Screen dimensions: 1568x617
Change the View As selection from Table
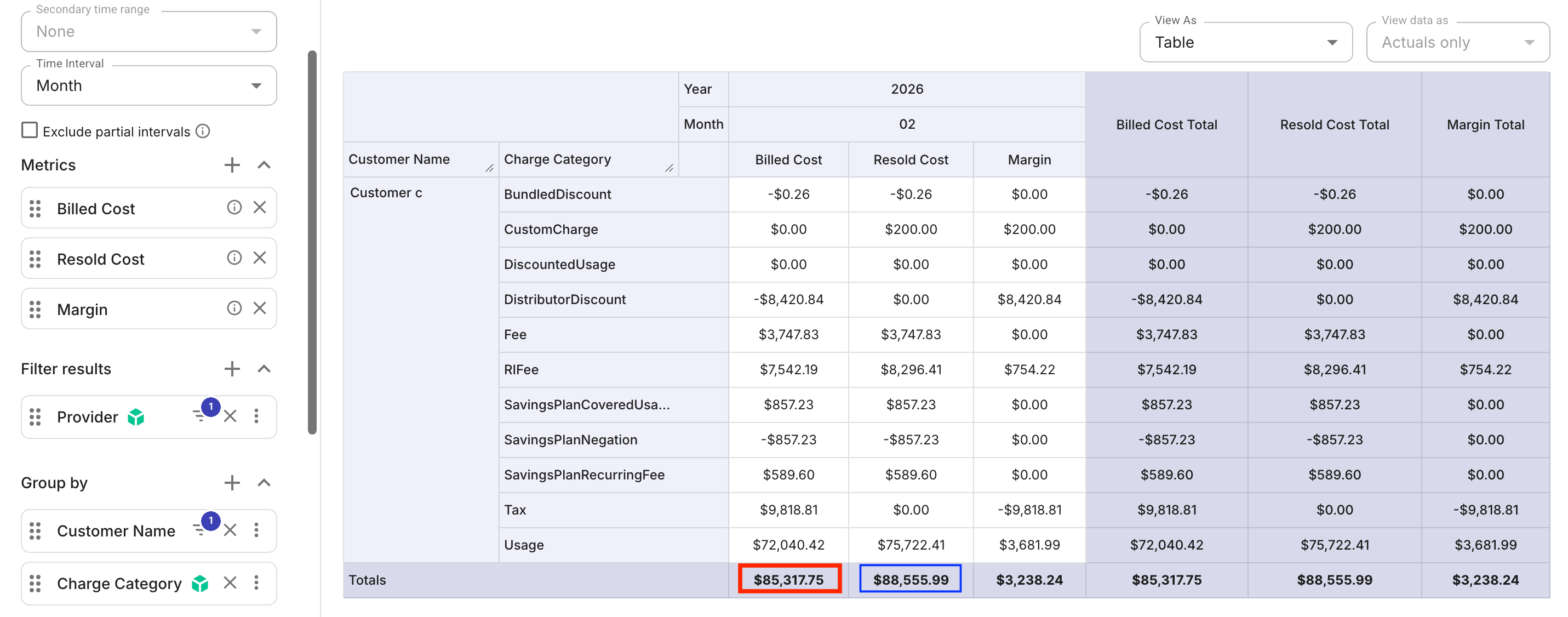coord(1332,42)
